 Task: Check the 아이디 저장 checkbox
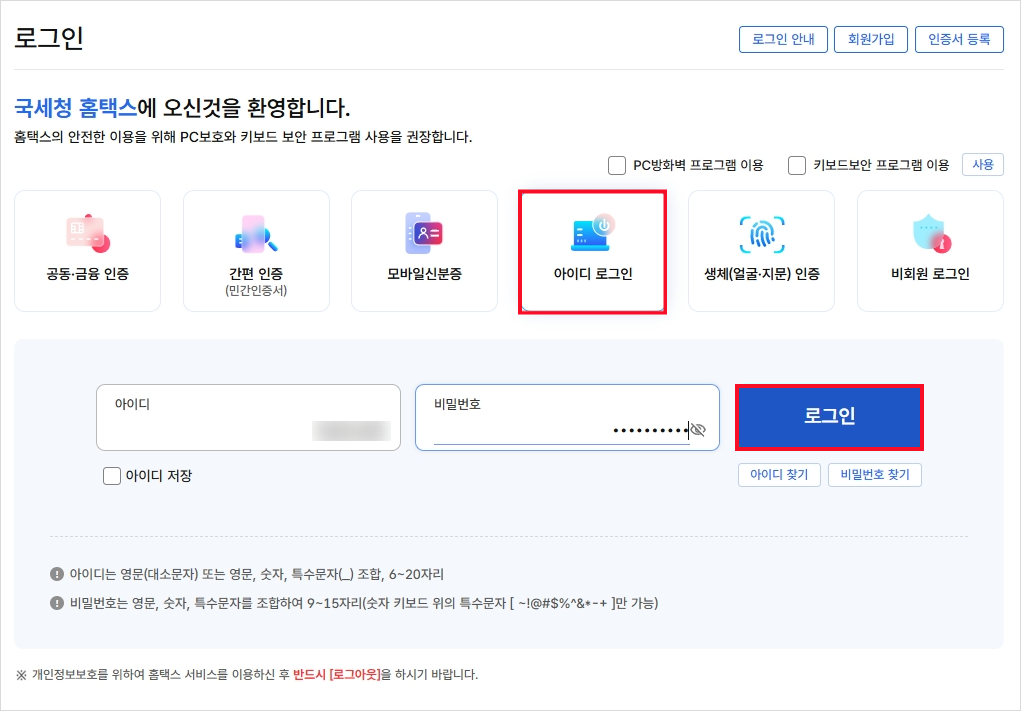tap(112, 476)
